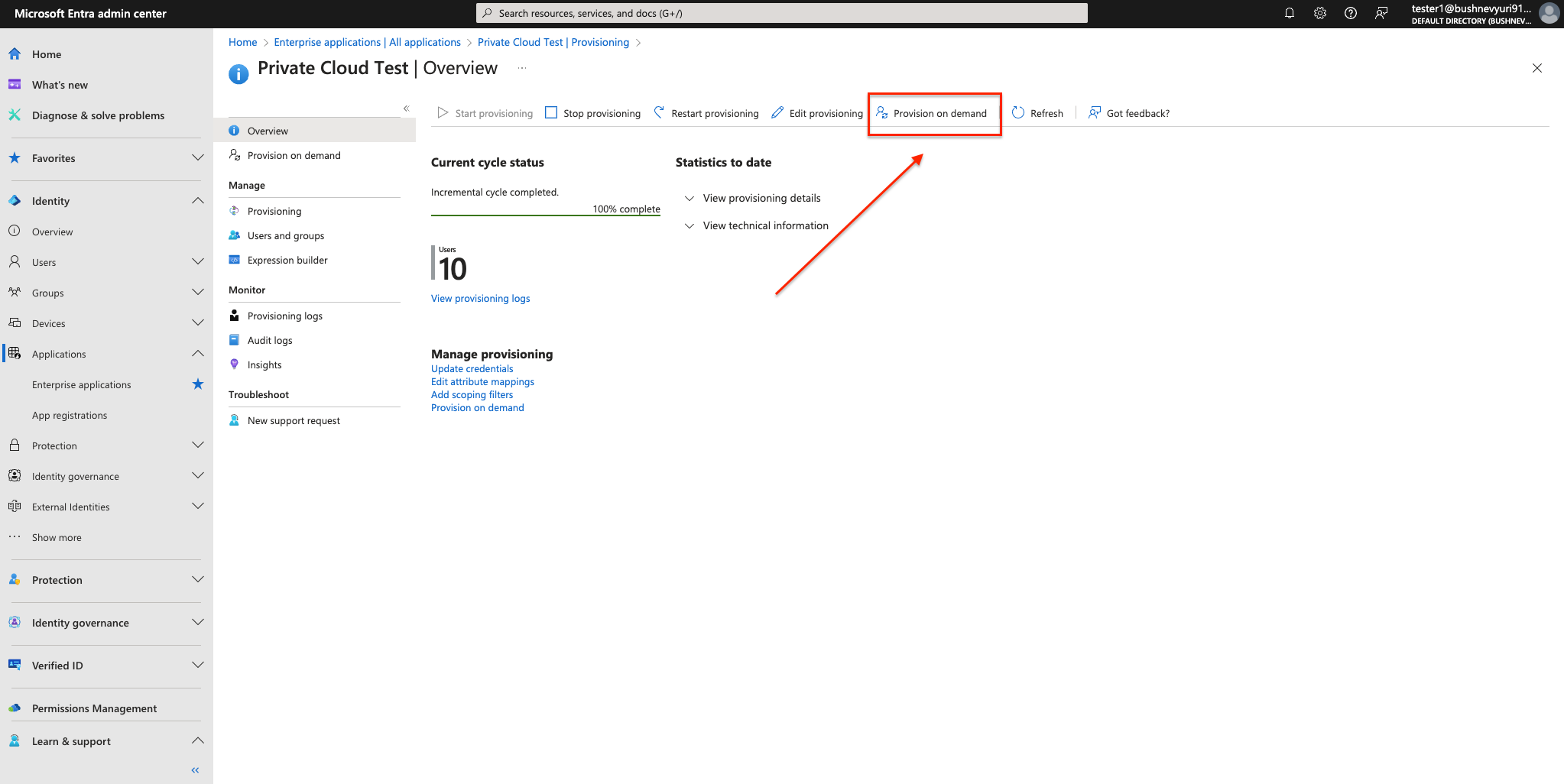Expand View technical information
1564x784 pixels.
[690, 225]
